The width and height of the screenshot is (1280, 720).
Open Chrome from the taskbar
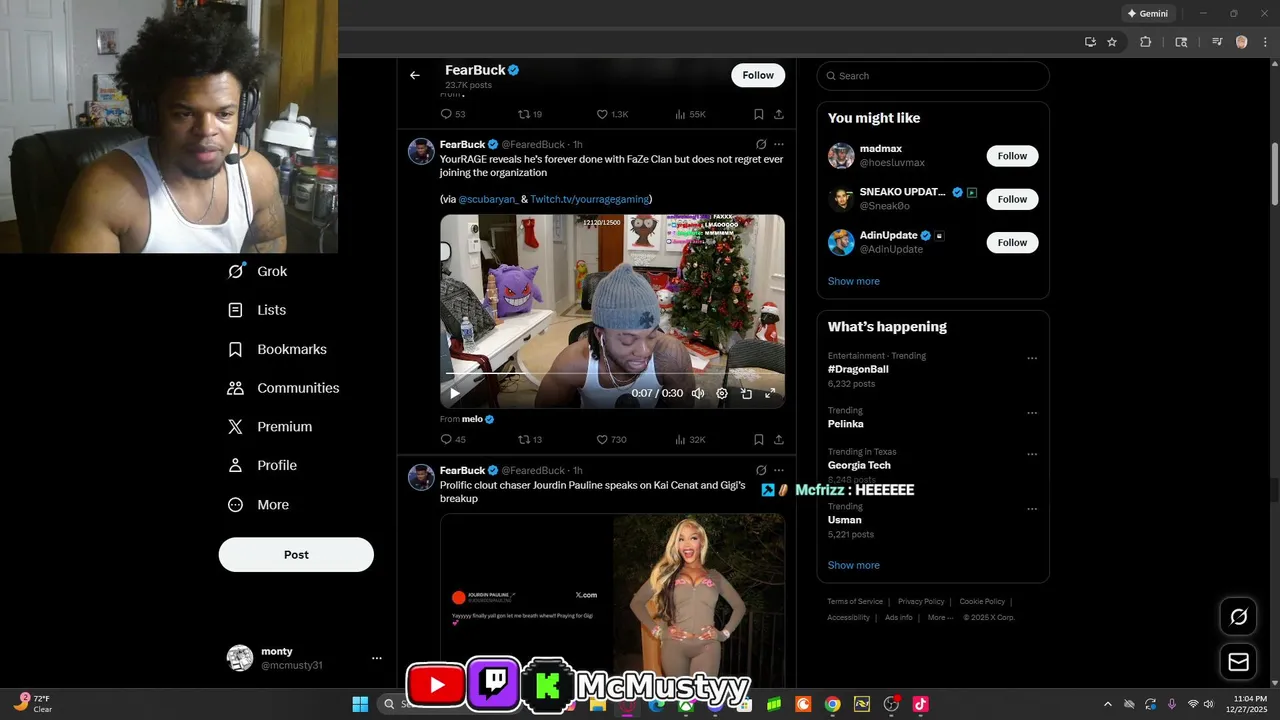tap(832, 704)
